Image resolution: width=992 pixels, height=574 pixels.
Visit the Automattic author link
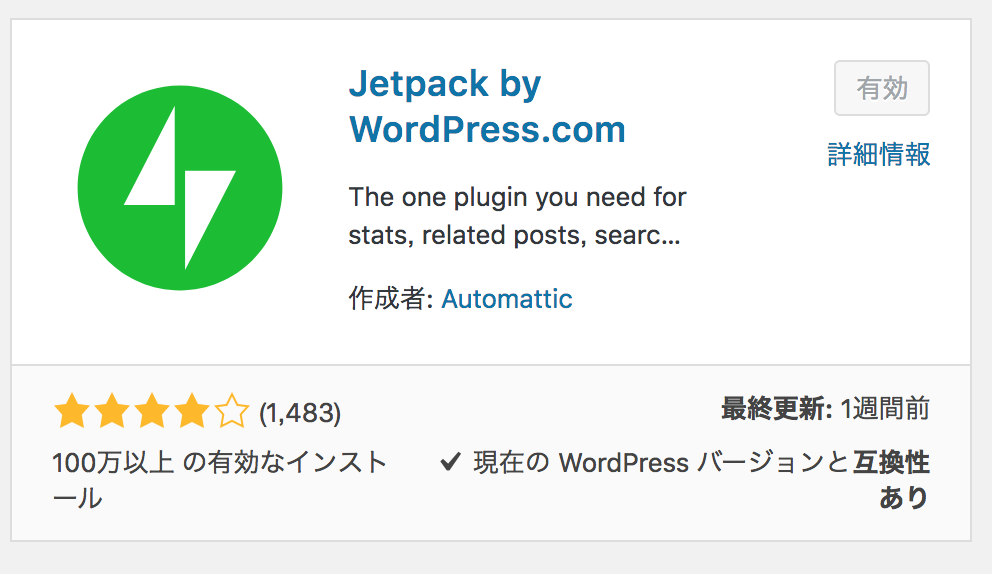coord(507,299)
